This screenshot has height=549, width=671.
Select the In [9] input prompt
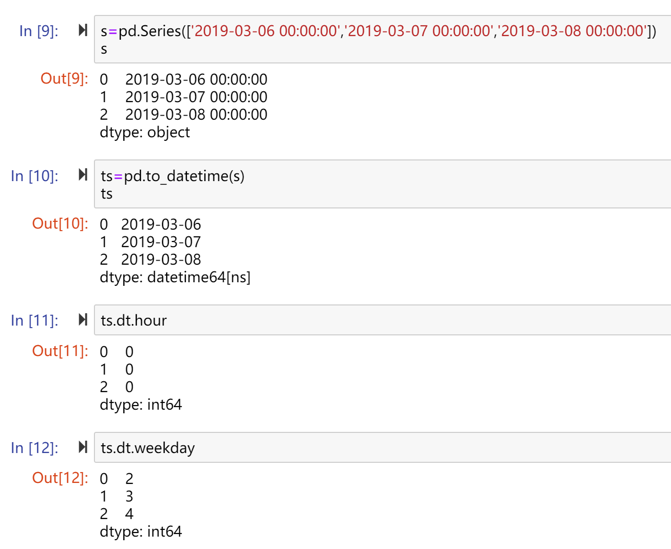pyautogui.click(x=38, y=31)
